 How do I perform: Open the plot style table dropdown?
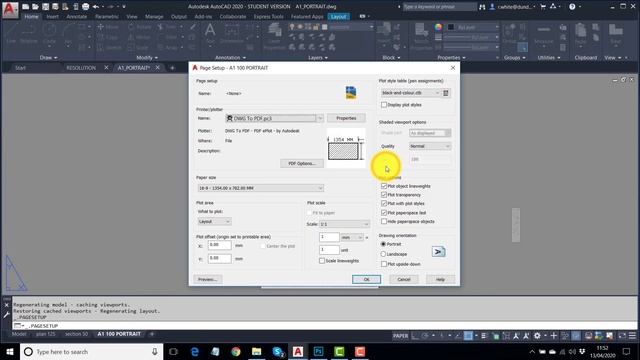click(x=410, y=93)
